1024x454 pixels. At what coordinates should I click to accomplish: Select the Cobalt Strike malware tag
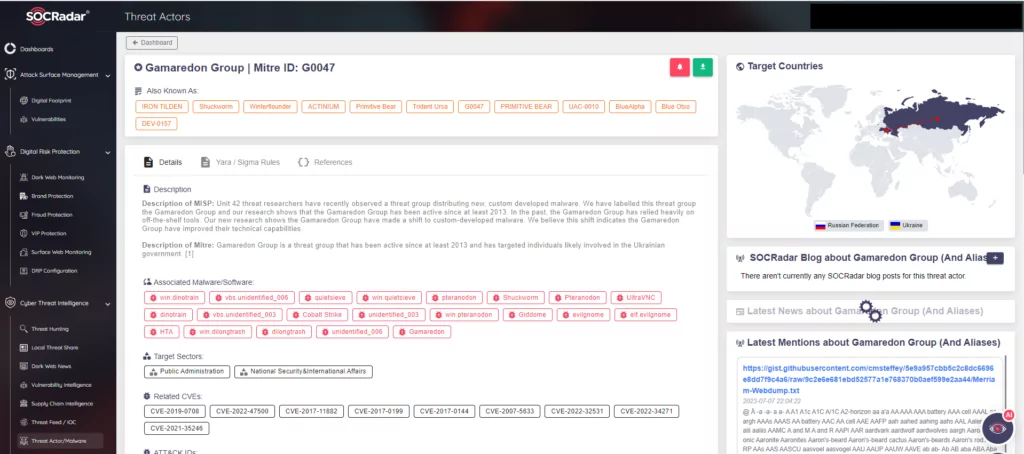[x=317, y=315]
